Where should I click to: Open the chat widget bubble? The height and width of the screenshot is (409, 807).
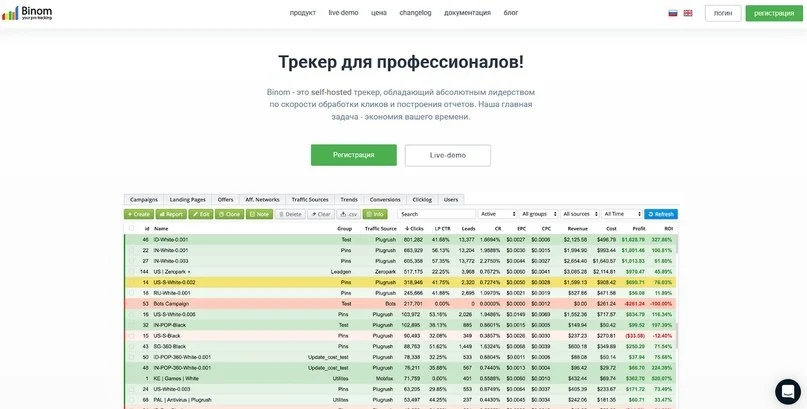point(787,392)
